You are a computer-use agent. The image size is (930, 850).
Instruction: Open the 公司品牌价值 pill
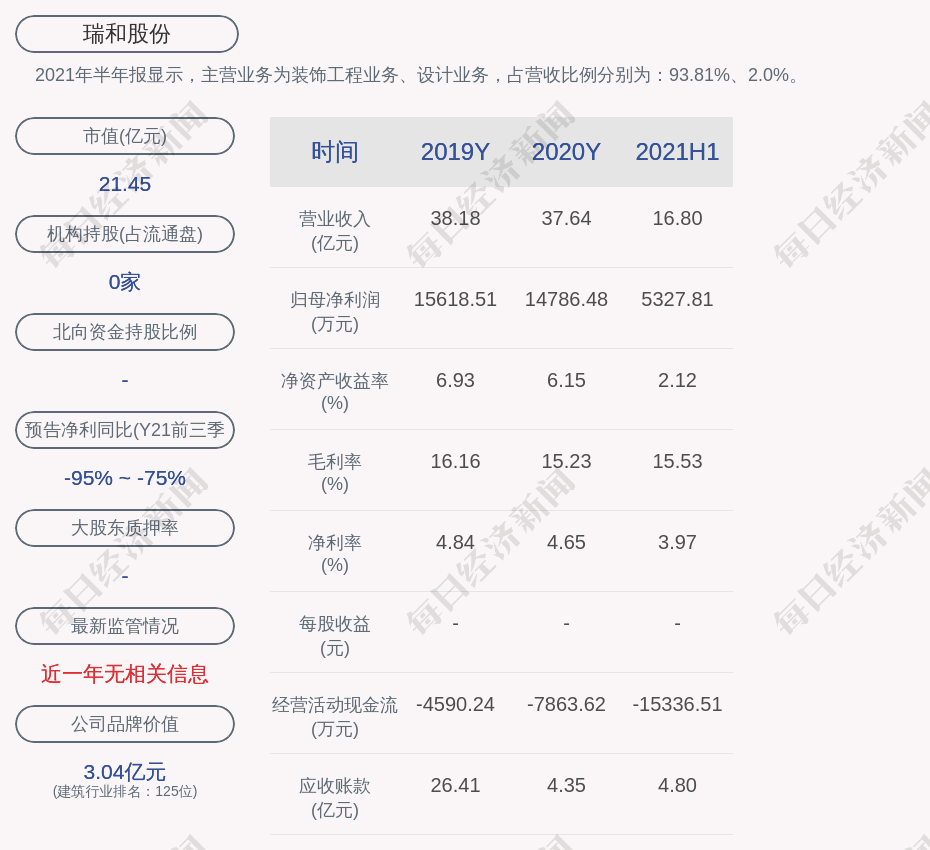tap(125, 724)
